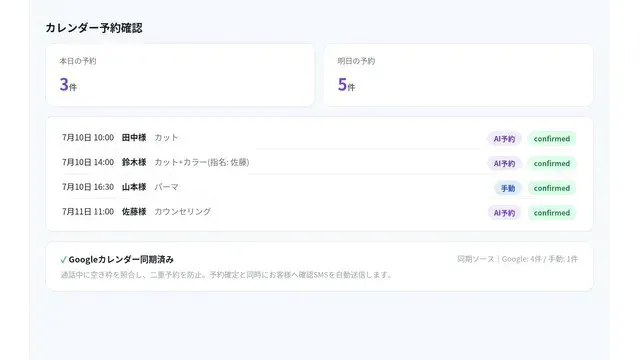Click the 本日の予約 card showing 3件
This screenshot has height=360, width=640.
coord(180,75)
